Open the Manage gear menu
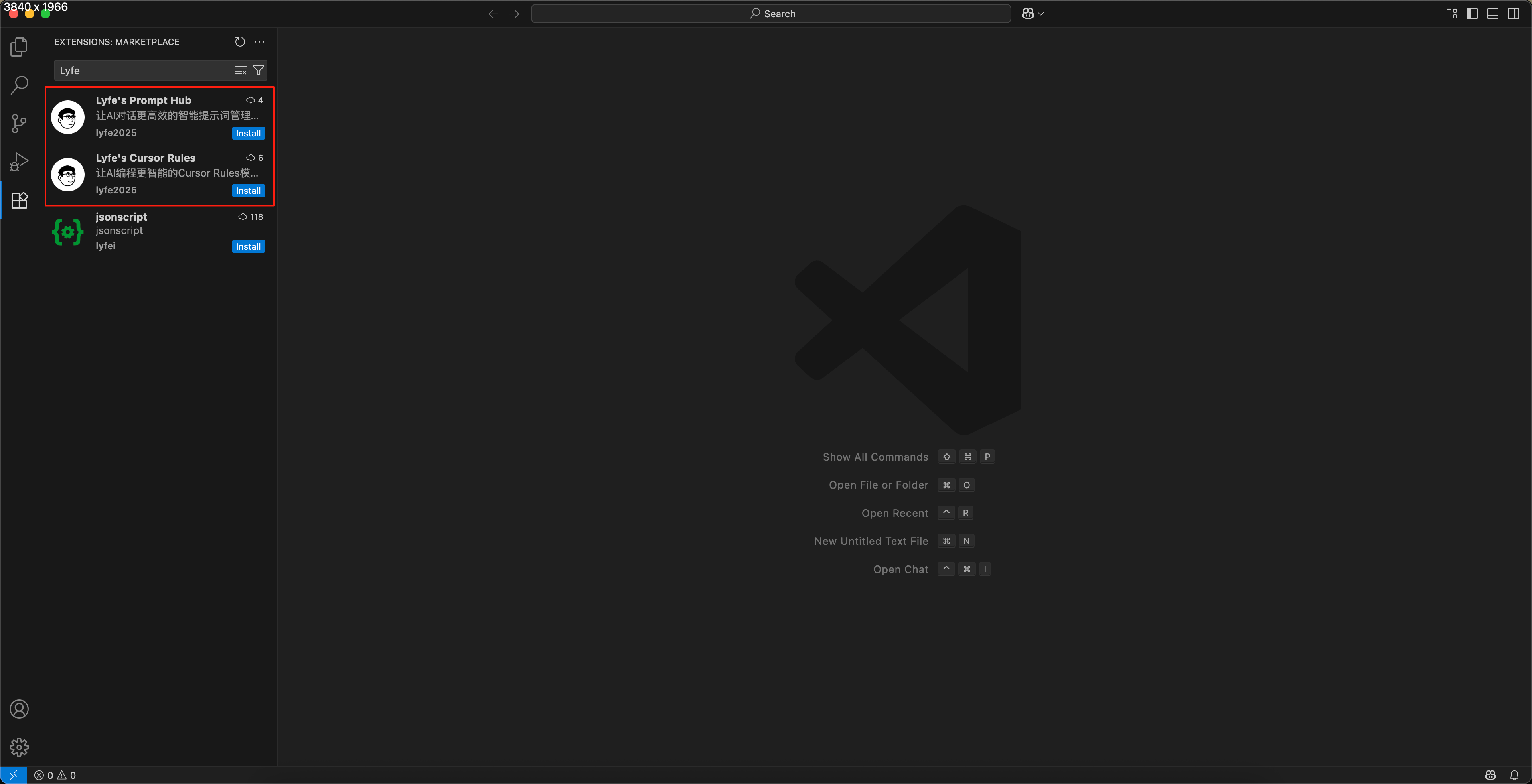This screenshot has height=784, width=1532. coord(19,747)
